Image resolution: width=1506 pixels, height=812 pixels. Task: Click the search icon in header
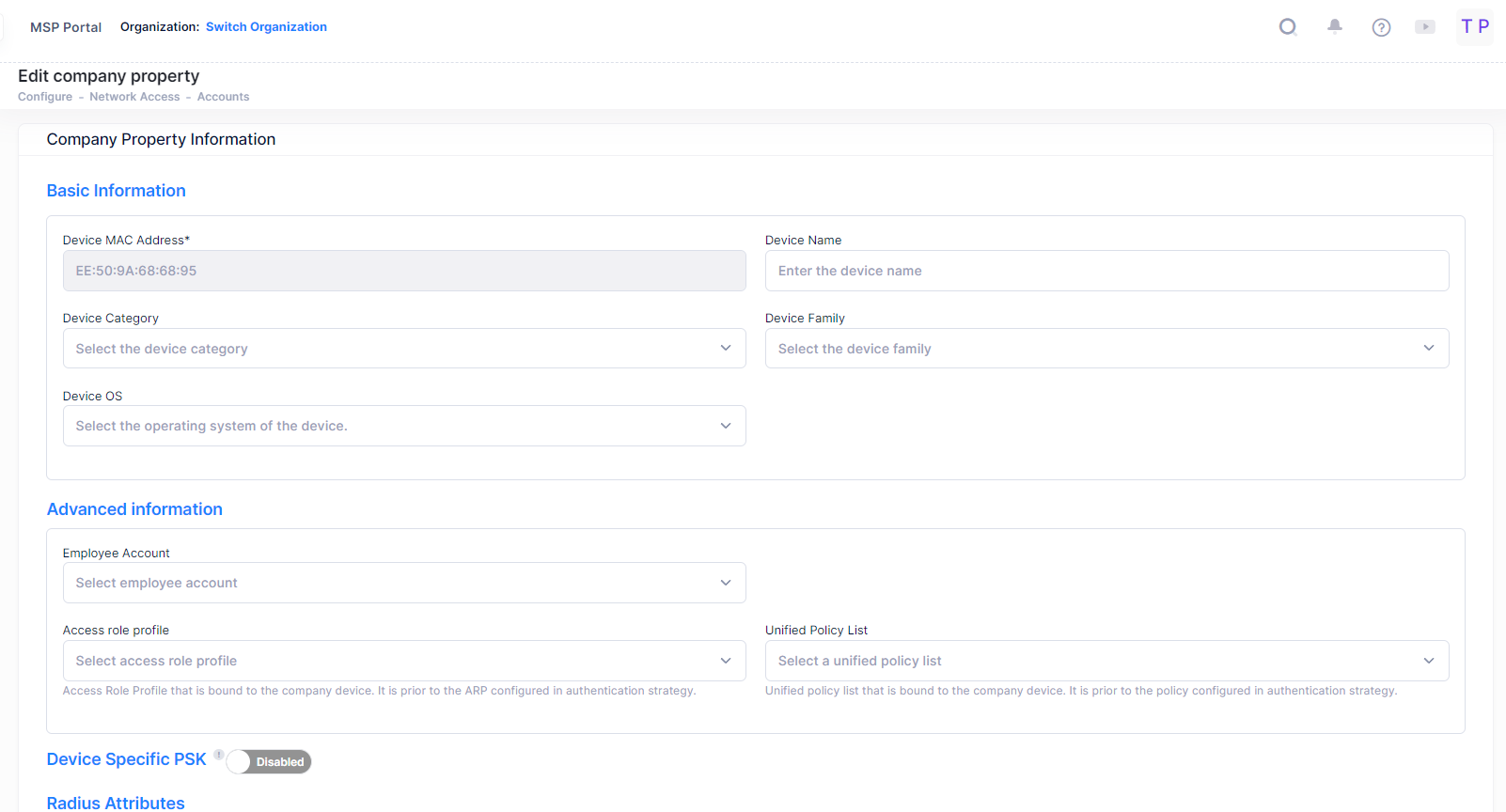pos(1288,27)
